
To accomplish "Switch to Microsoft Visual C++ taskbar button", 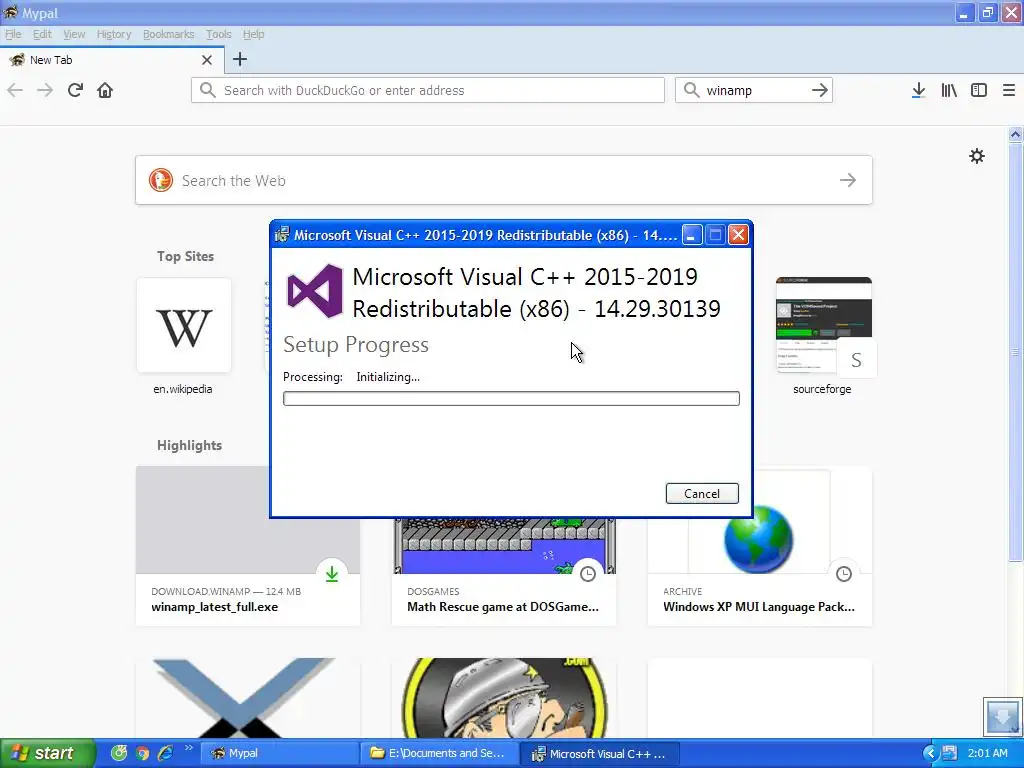I will 600,753.
